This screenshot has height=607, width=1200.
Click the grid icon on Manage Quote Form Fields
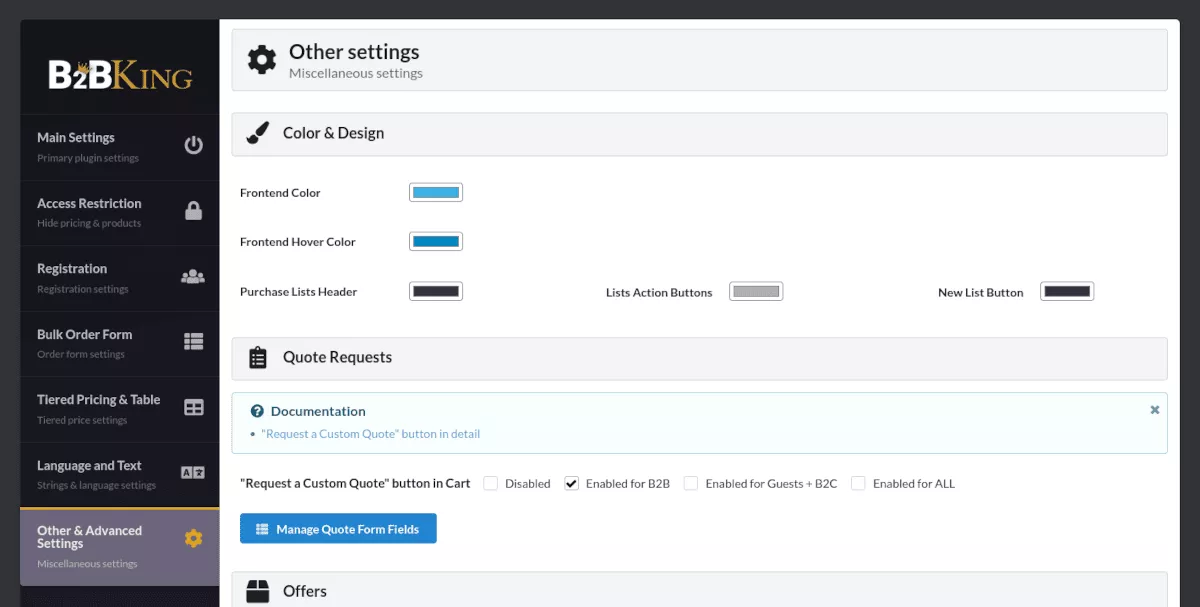pos(262,529)
